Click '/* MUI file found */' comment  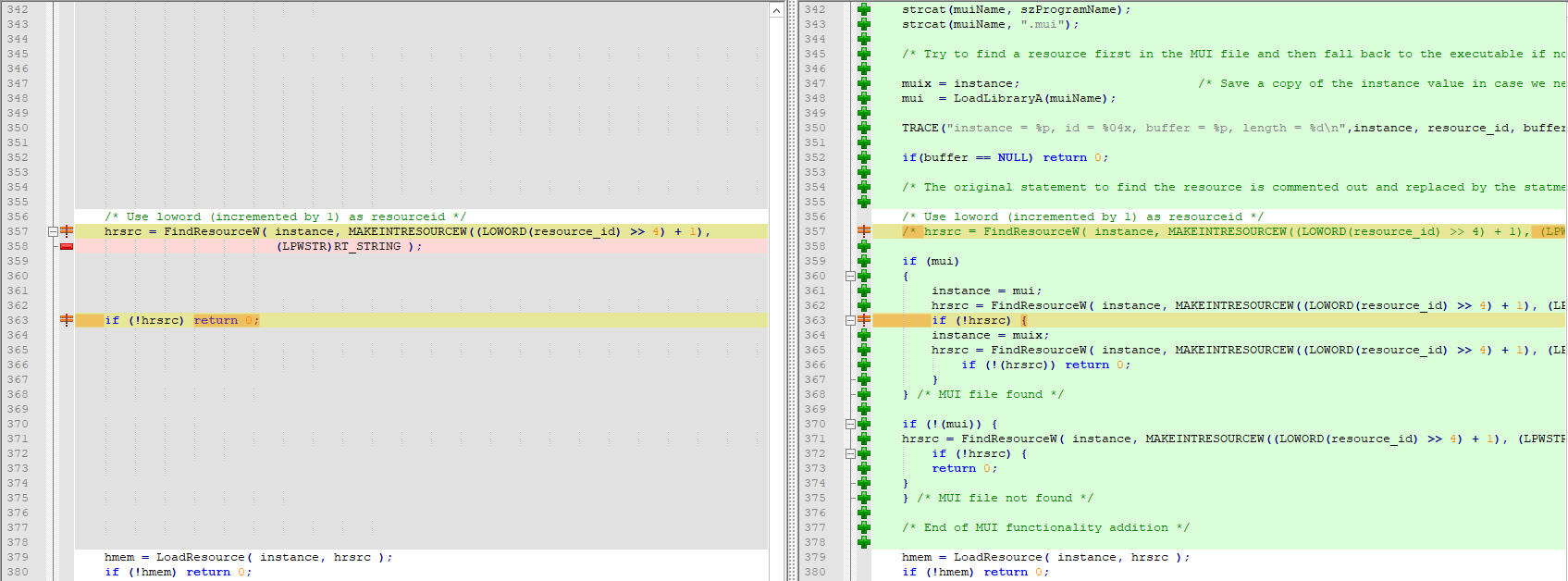[x=990, y=394]
